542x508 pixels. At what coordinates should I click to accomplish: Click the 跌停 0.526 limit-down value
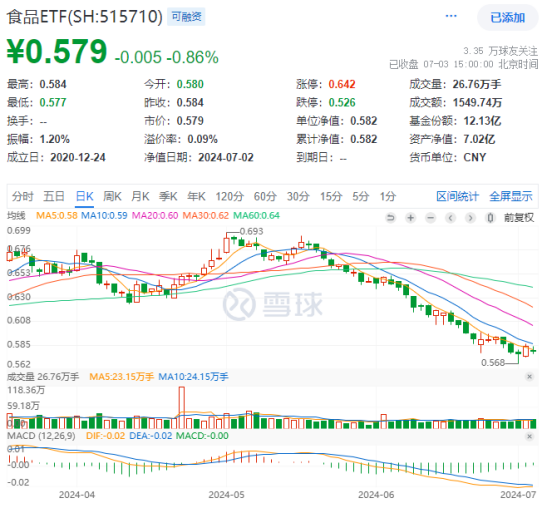(x=342, y=102)
